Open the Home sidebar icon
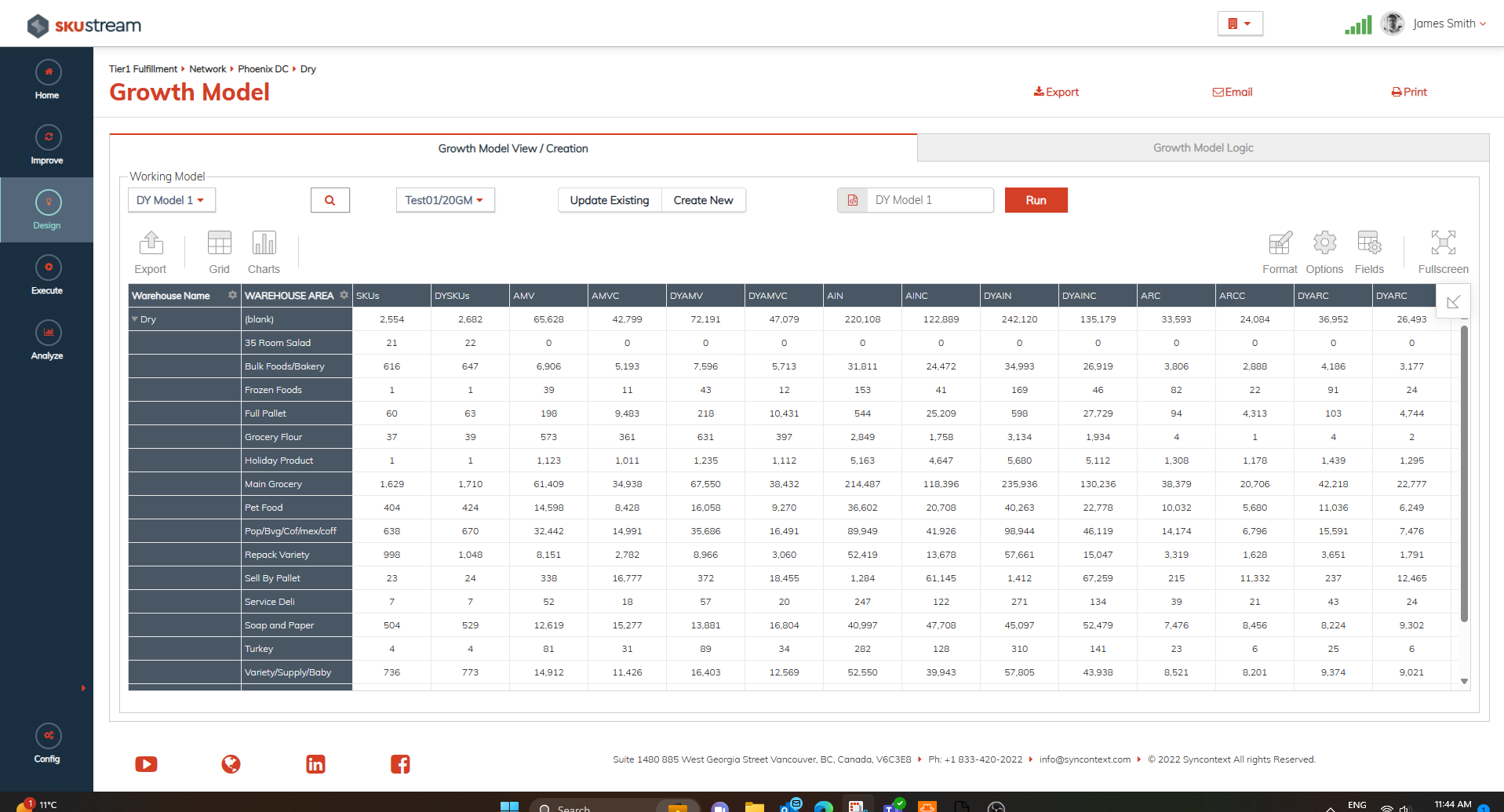This screenshot has height=812, width=1504. point(48,72)
